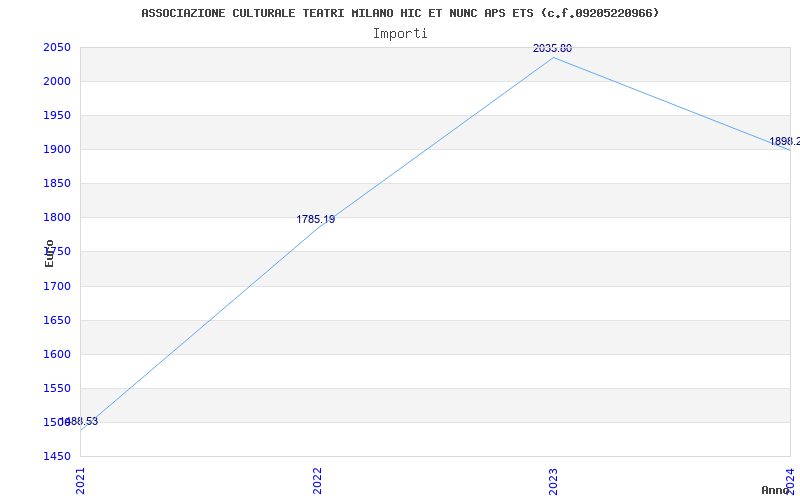Select the cut-off 1898 data label
Image resolution: width=800 pixels, height=500 pixels.
point(784,141)
